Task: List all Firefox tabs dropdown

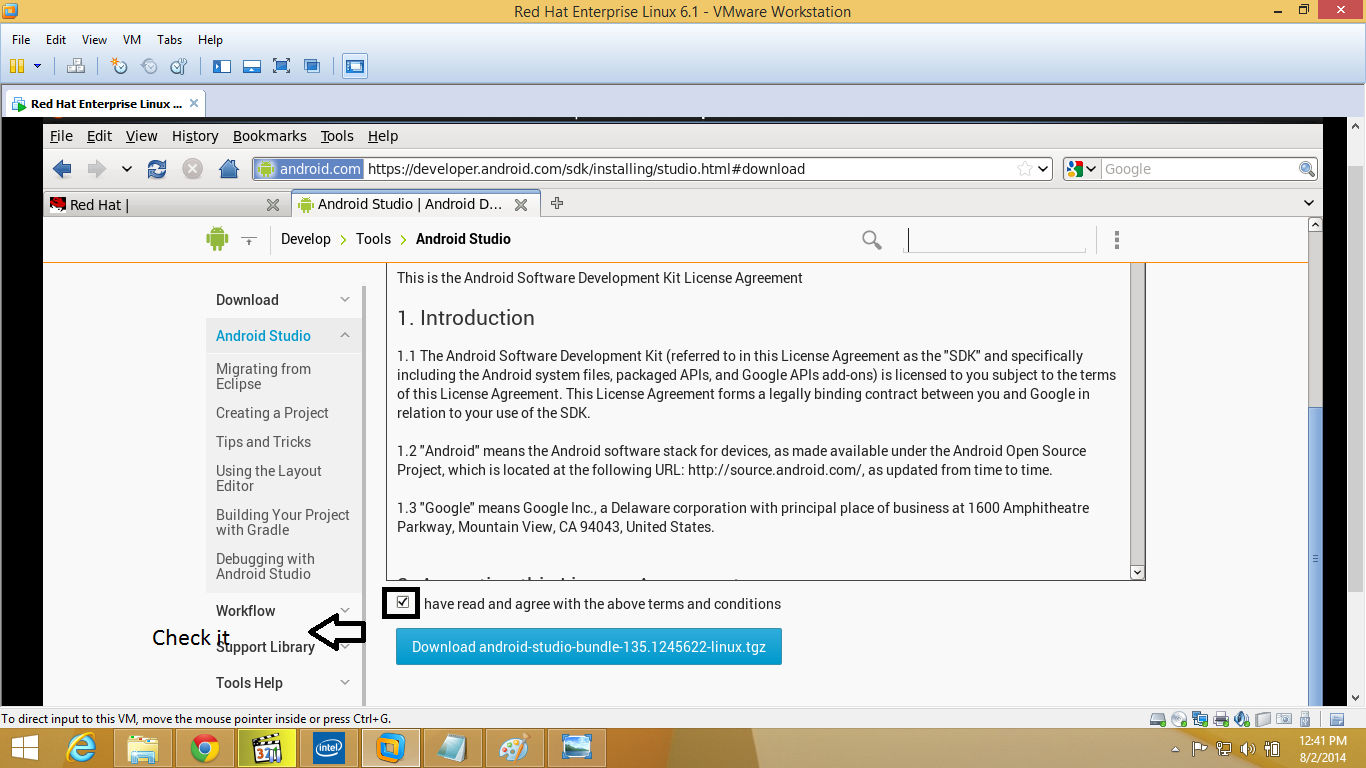Action: click(1309, 204)
